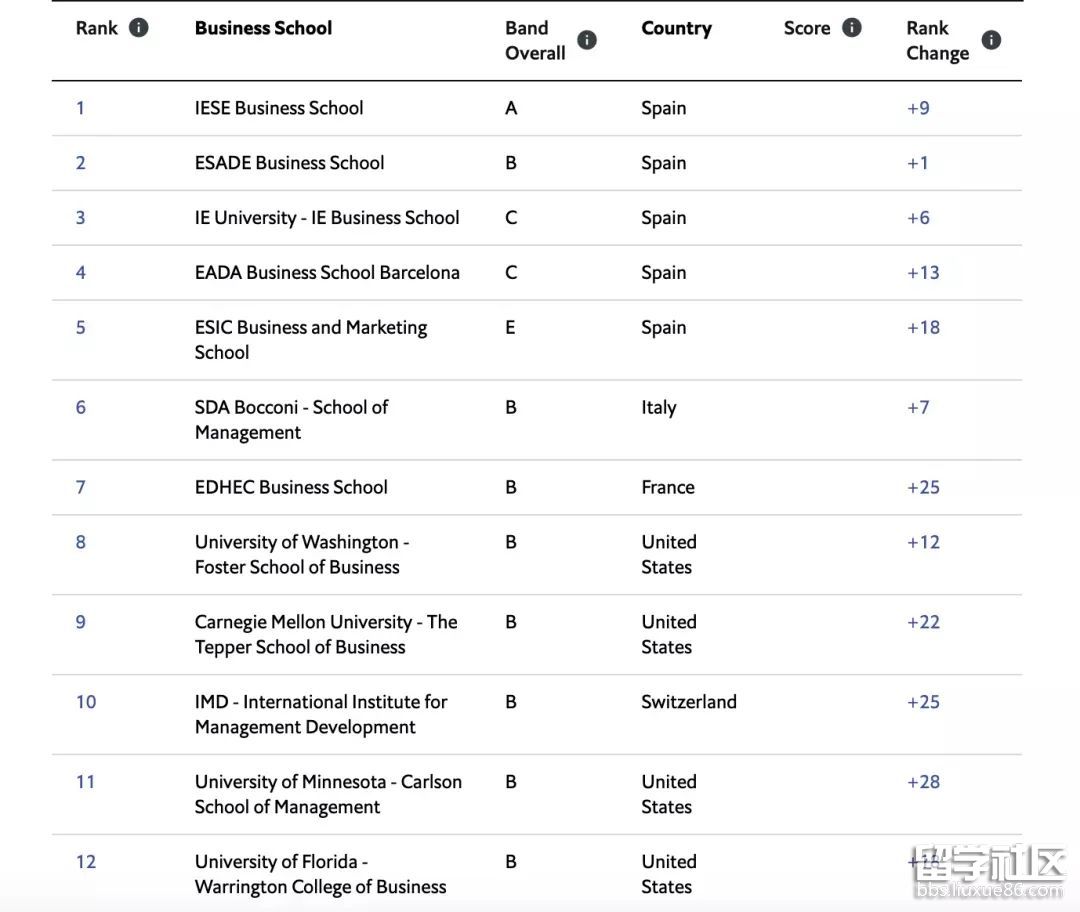Sort by Business School column header
1080x912 pixels.
tap(263, 28)
